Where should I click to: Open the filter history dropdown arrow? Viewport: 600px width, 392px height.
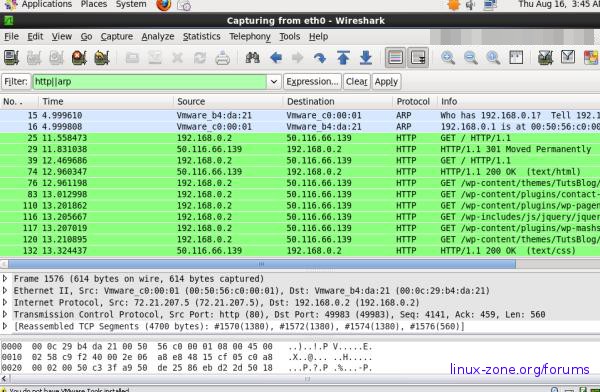274,82
